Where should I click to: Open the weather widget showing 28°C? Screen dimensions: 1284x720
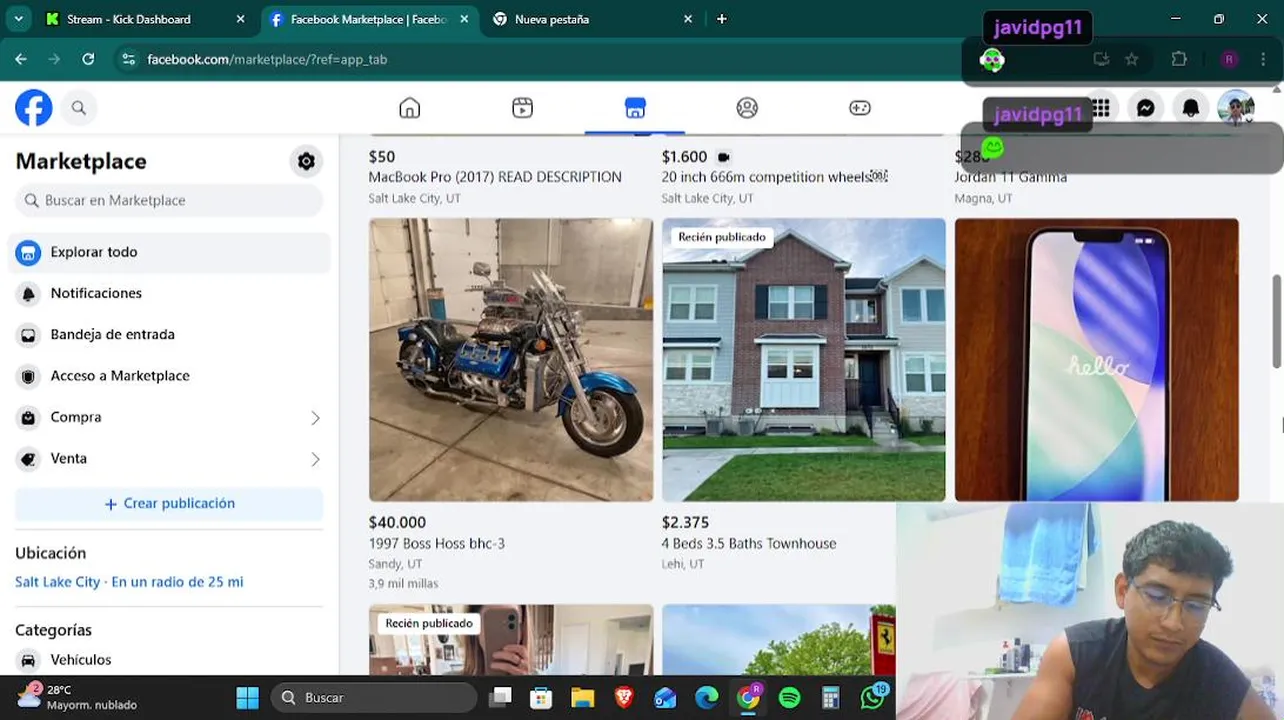point(78,697)
